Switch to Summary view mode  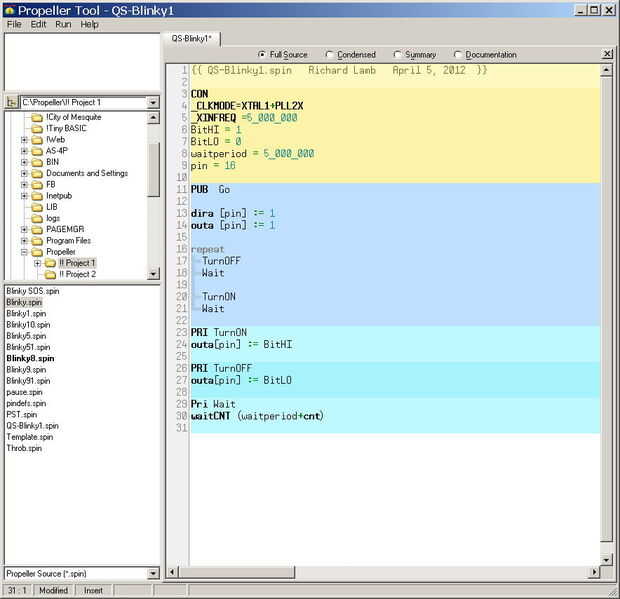(x=397, y=55)
